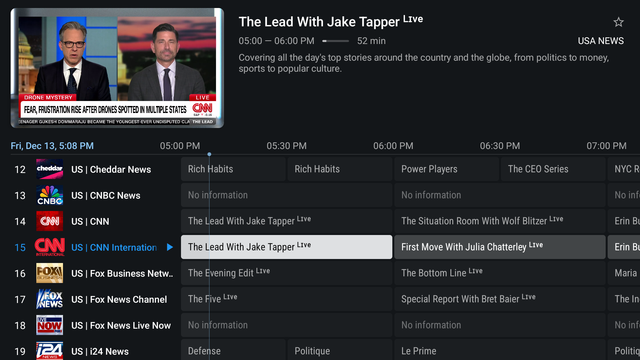The image size is (640, 360).
Task: Click the Fox News Live Now logo
Action: click(49, 325)
